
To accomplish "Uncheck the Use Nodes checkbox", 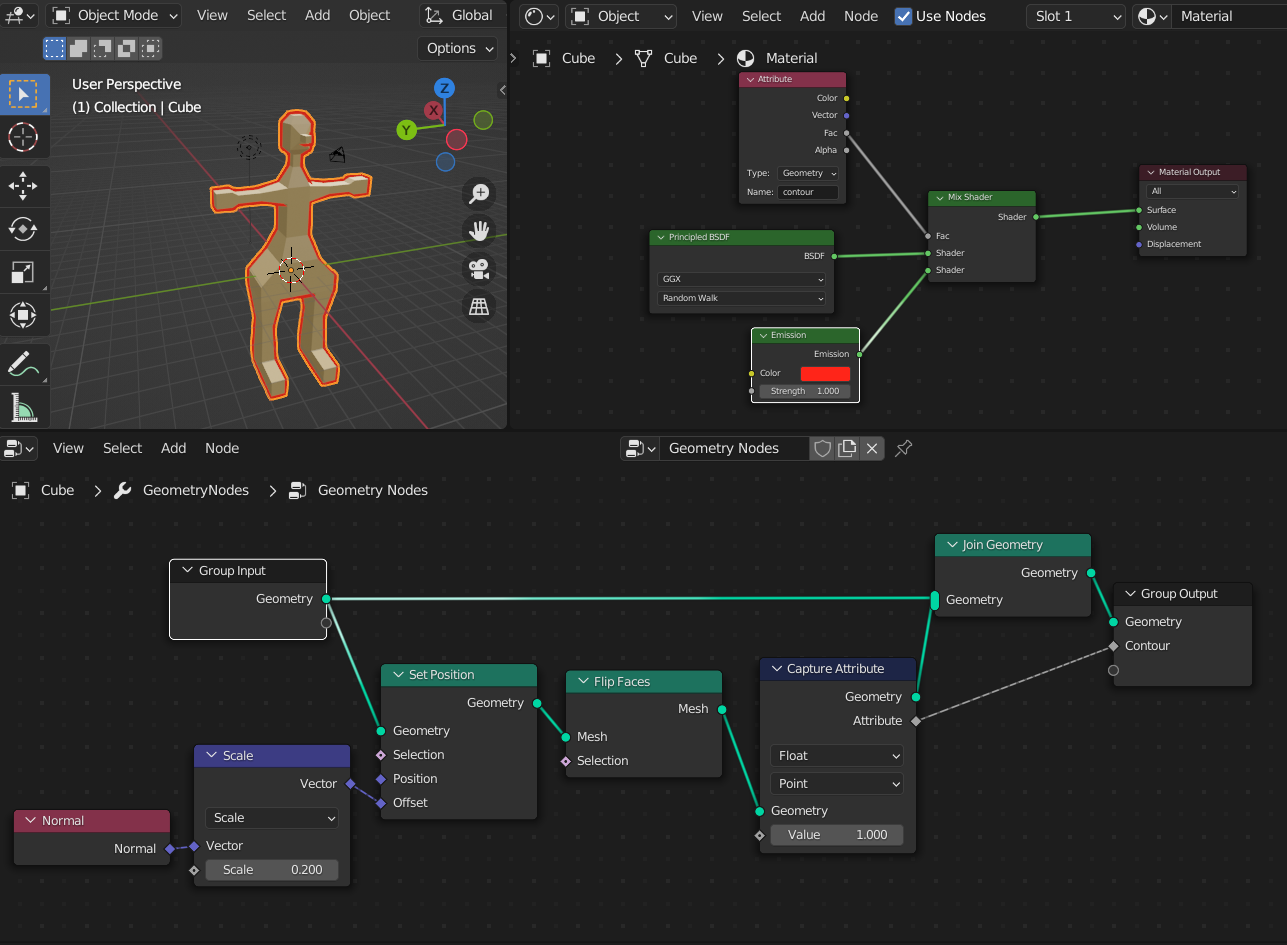I will 903,16.
